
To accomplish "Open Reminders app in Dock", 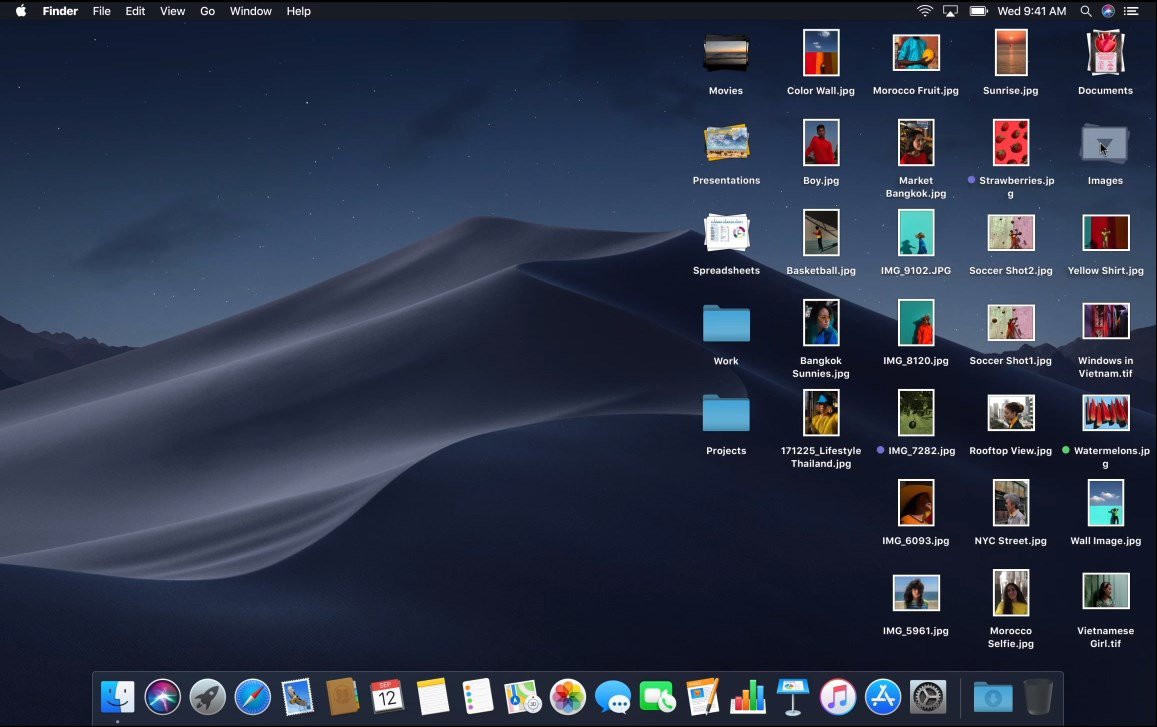I will [x=477, y=697].
